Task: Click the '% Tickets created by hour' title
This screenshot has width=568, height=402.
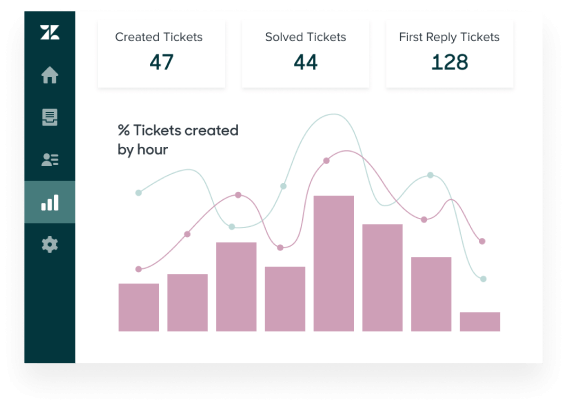Action: (x=178, y=140)
